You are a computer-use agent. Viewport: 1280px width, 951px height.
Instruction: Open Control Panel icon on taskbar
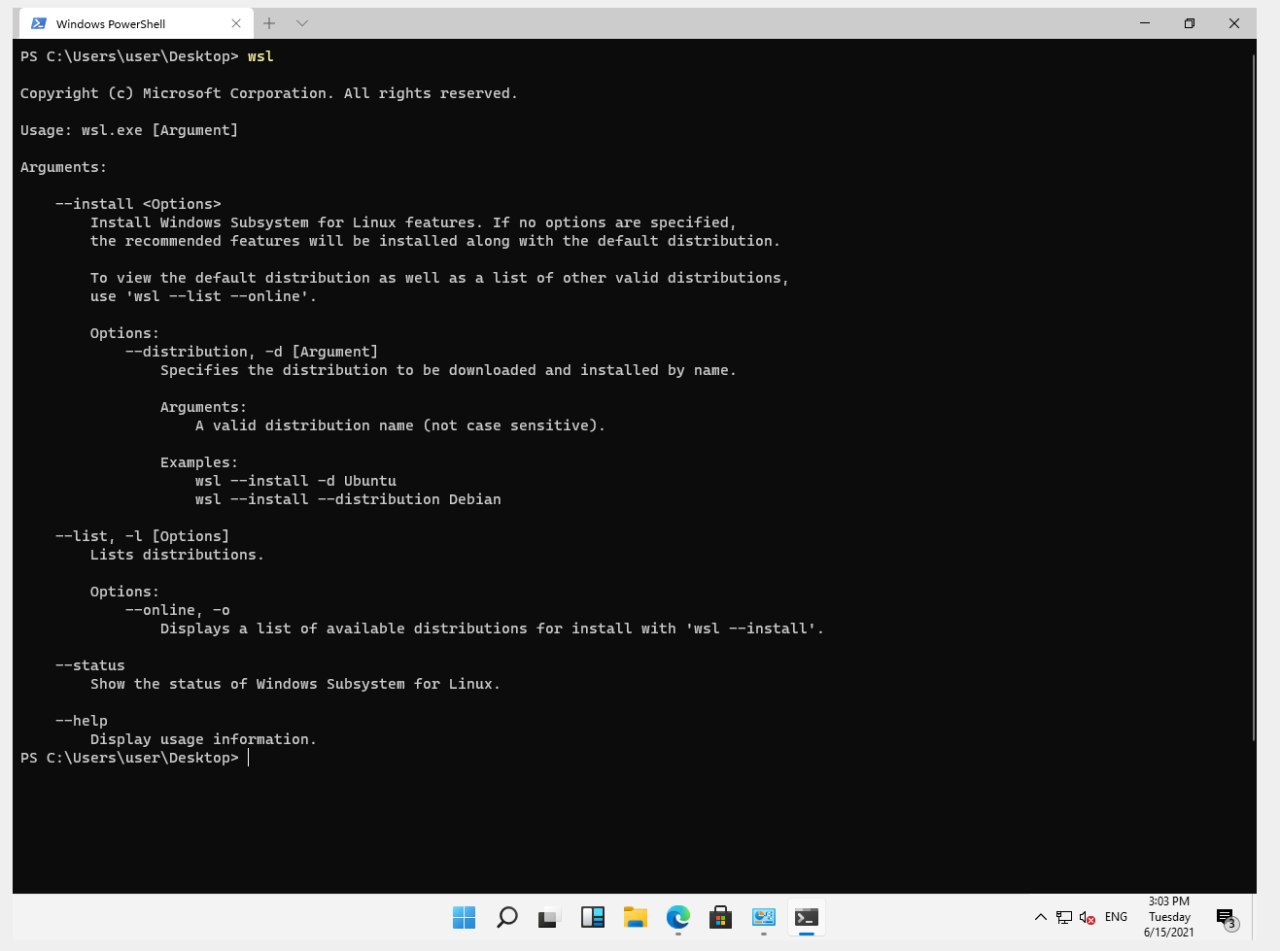tap(764, 917)
